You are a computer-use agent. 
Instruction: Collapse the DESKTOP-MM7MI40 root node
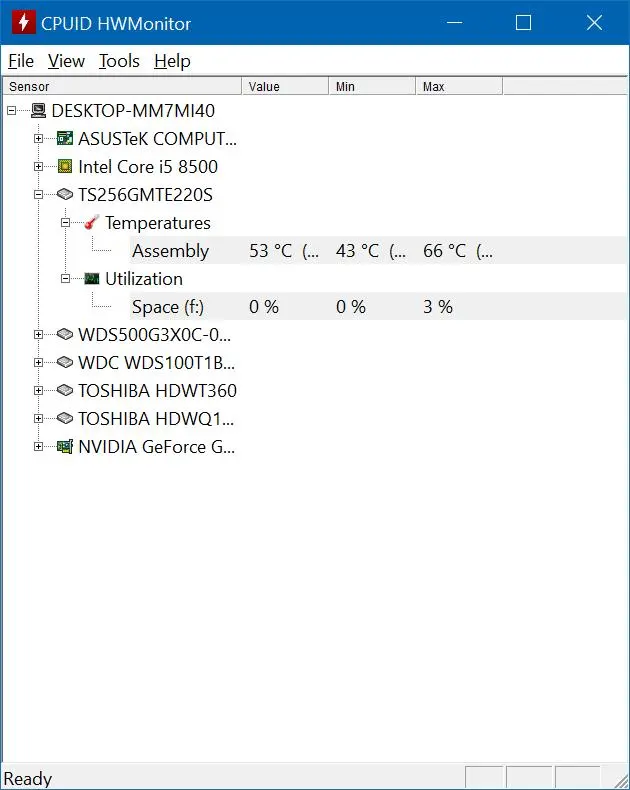coord(12,110)
